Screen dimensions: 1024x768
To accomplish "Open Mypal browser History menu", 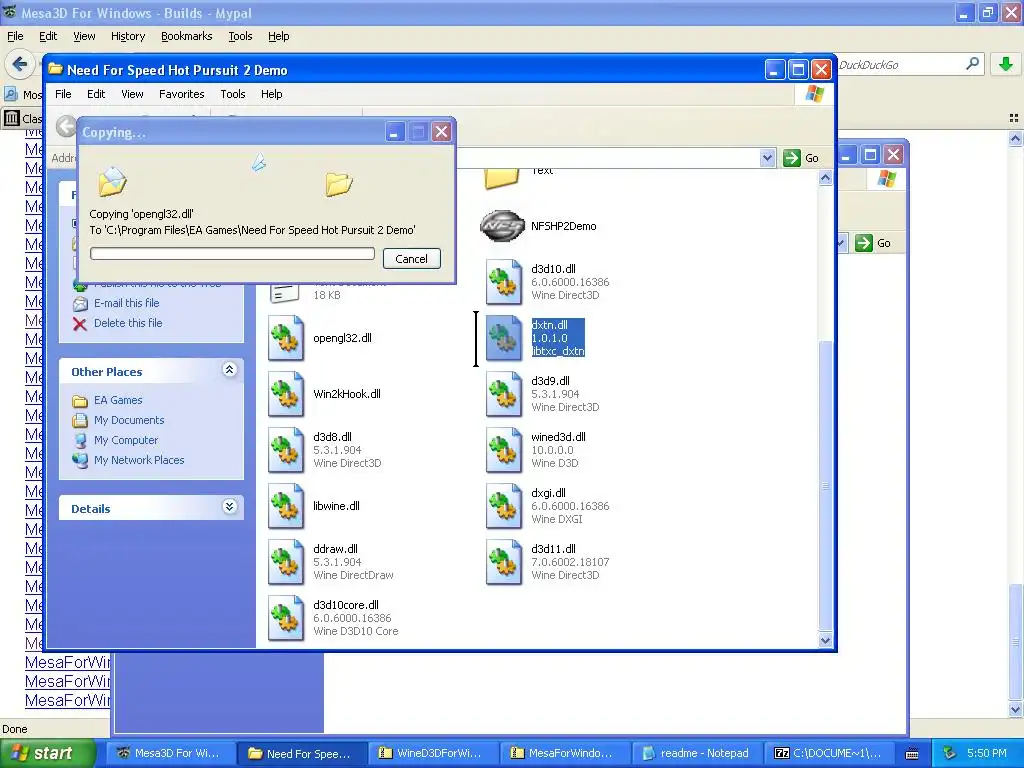I will pos(128,37).
